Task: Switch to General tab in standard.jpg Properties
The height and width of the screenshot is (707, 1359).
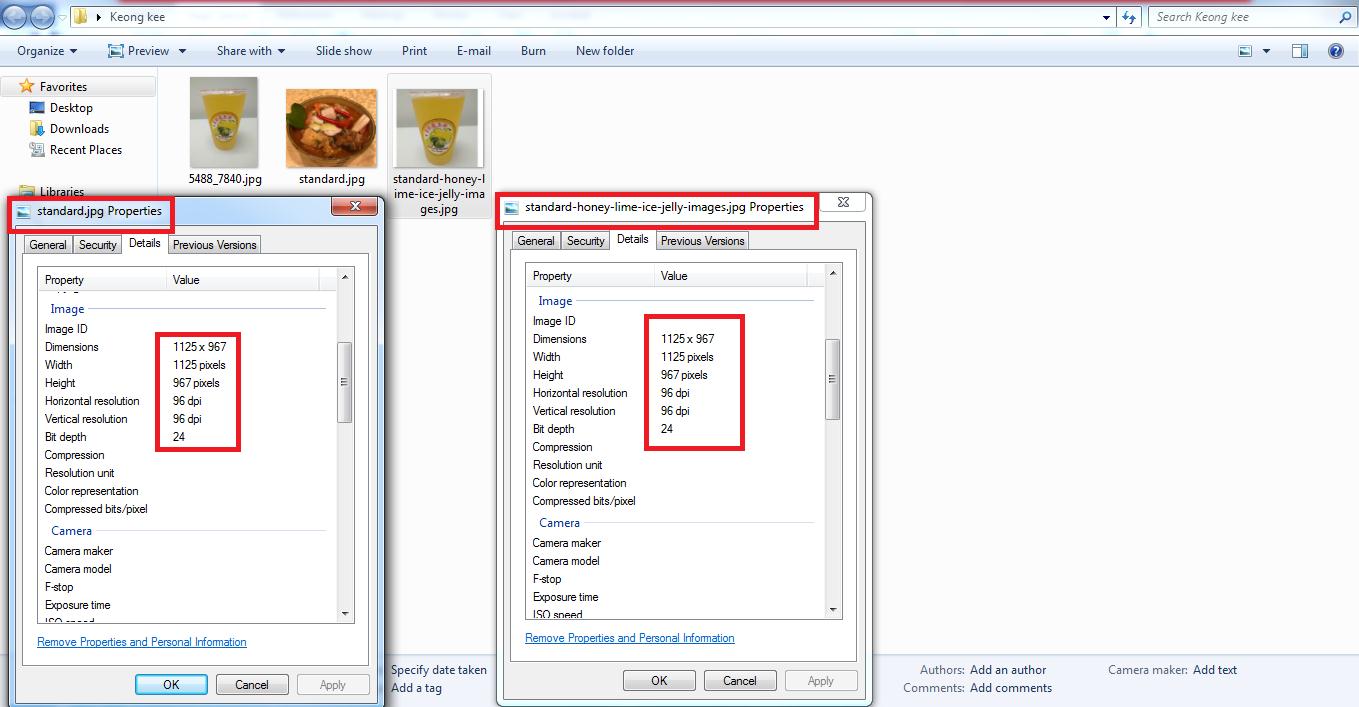Action: (x=48, y=245)
